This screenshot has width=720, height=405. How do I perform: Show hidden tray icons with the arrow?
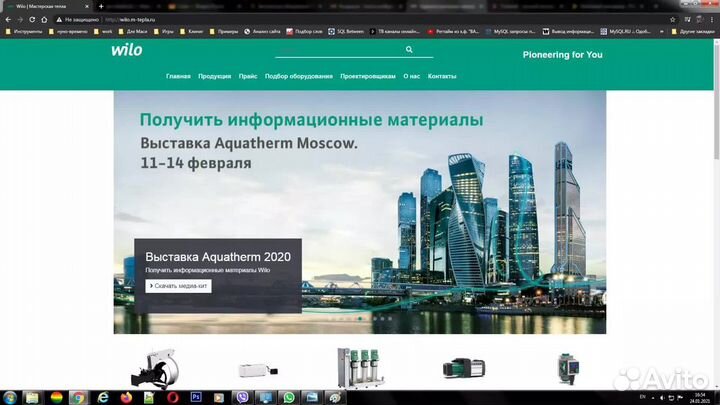(x=653, y=398)
